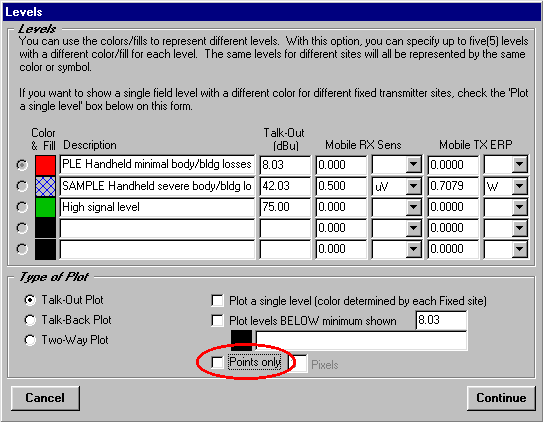Image resolution: width=543 pixels, height=422 pixels.
Task: Check Plot a single level option
Action: pyautogui.click(x=217, y=300)
